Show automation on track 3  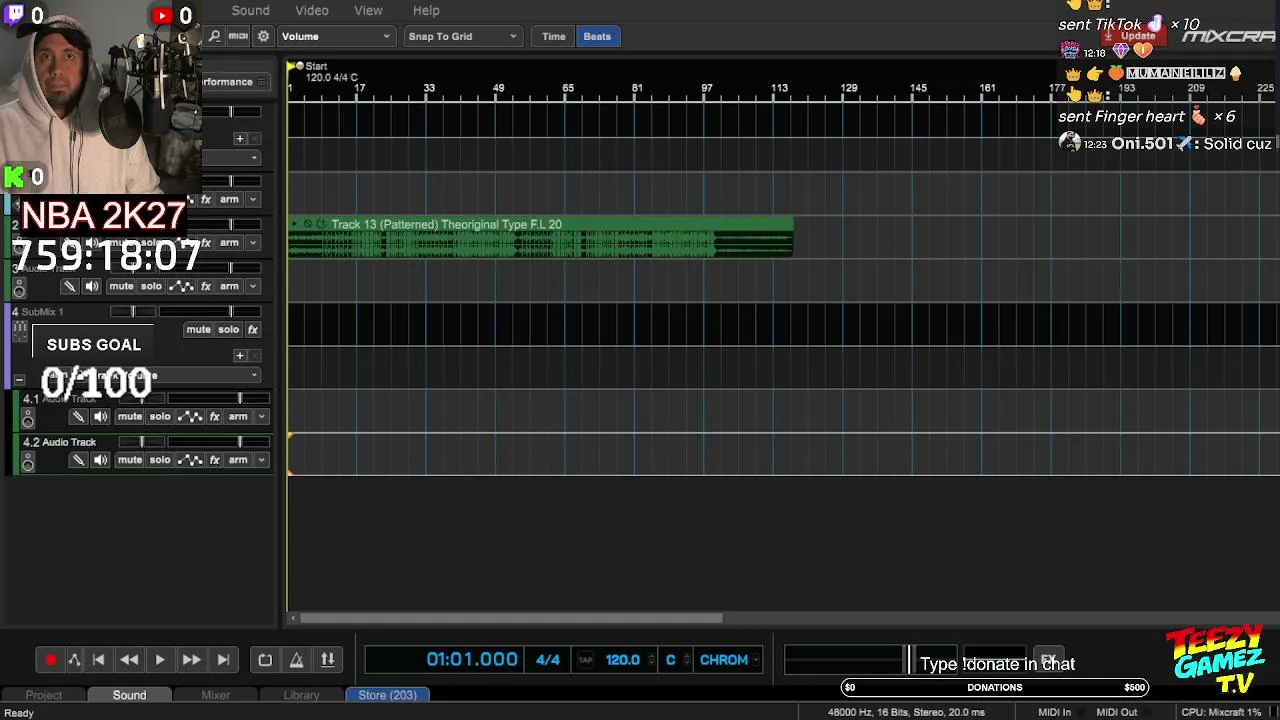coord(181,286)
